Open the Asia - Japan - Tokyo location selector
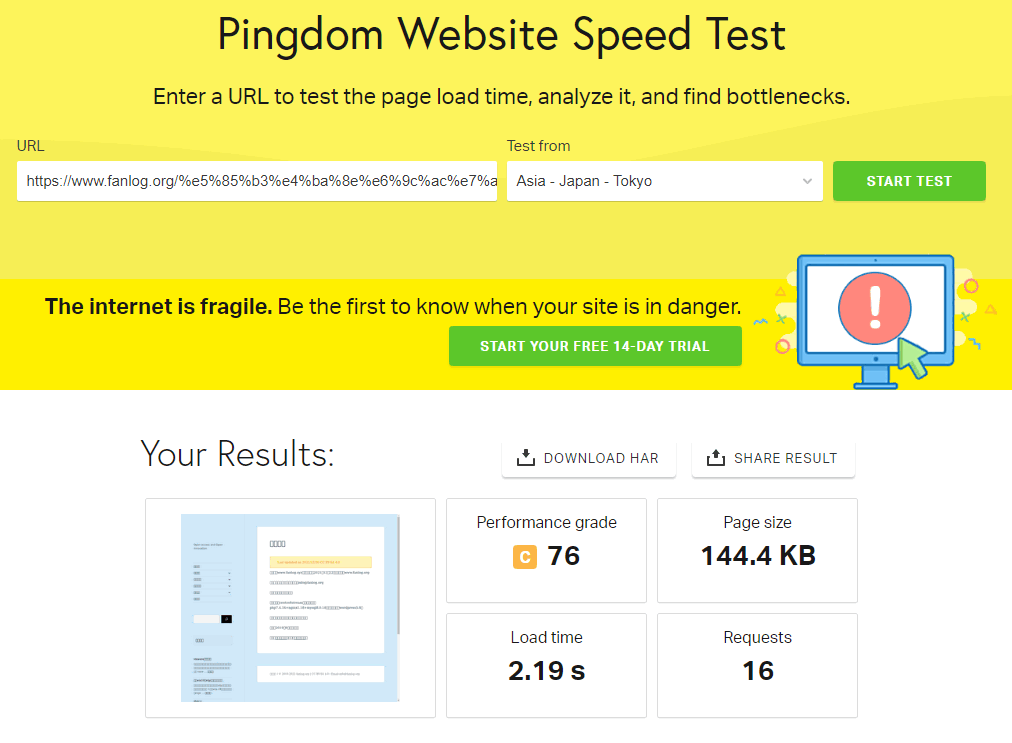This screenshot has width=1012, height=743. click(x=665, y=181)
